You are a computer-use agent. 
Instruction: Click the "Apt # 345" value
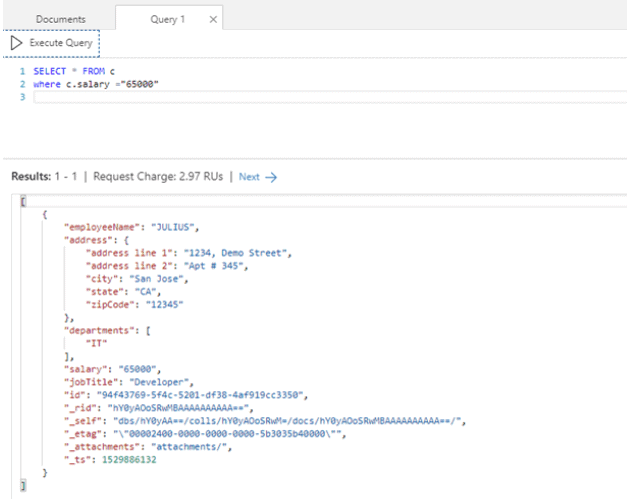click(214, 266)
